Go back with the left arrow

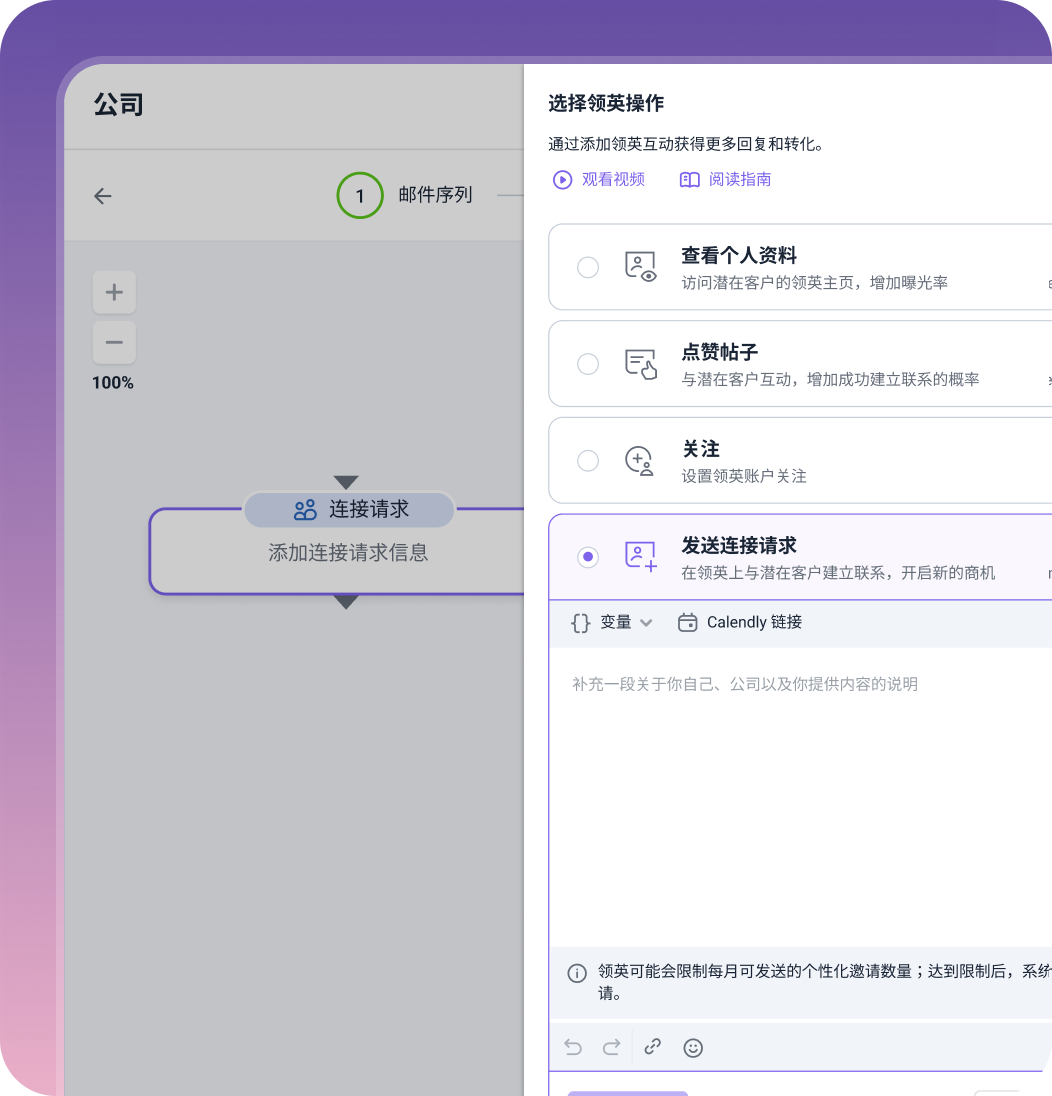tap(103, 196)
